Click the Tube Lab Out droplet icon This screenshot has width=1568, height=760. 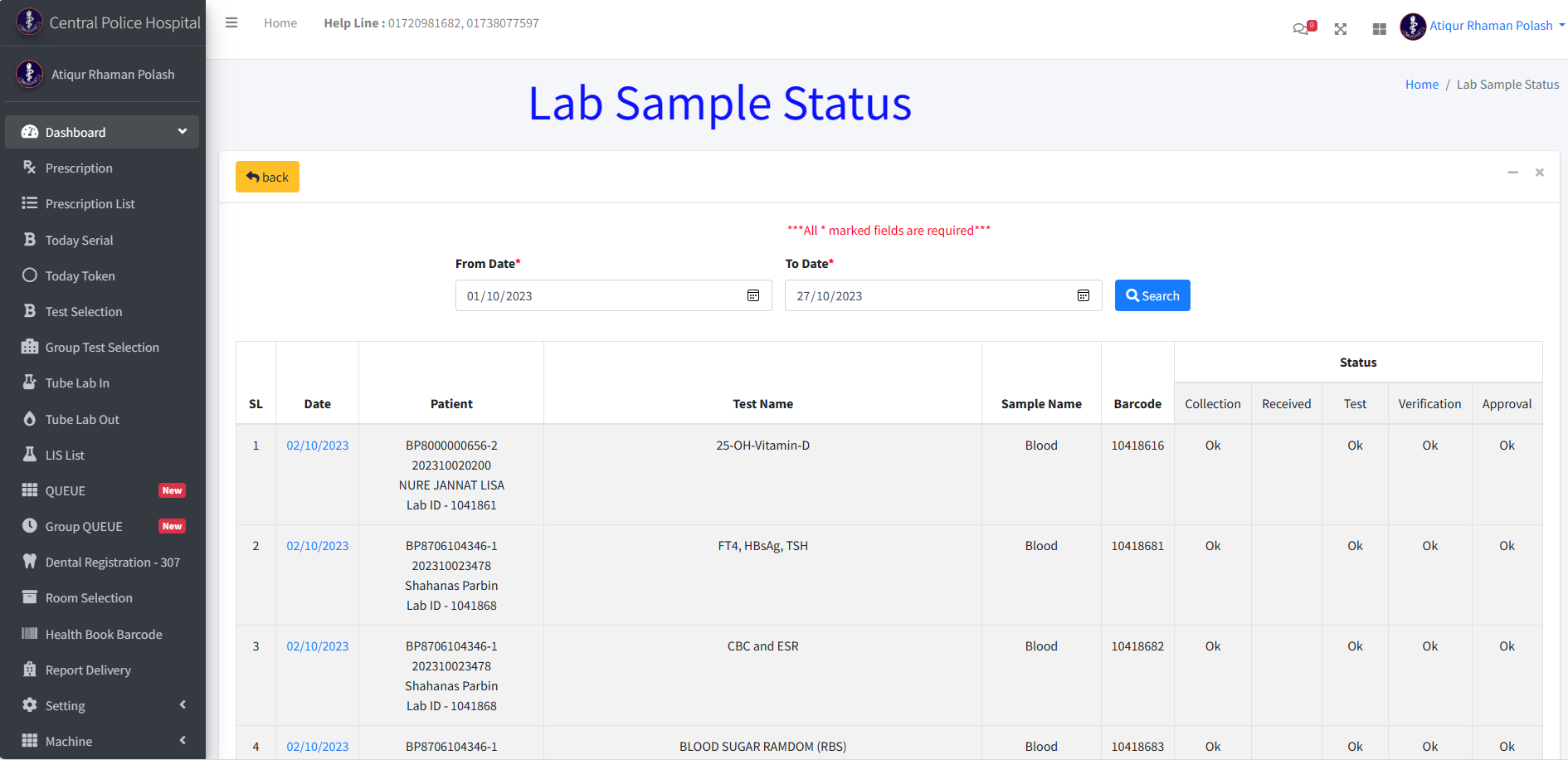point(30,419)
